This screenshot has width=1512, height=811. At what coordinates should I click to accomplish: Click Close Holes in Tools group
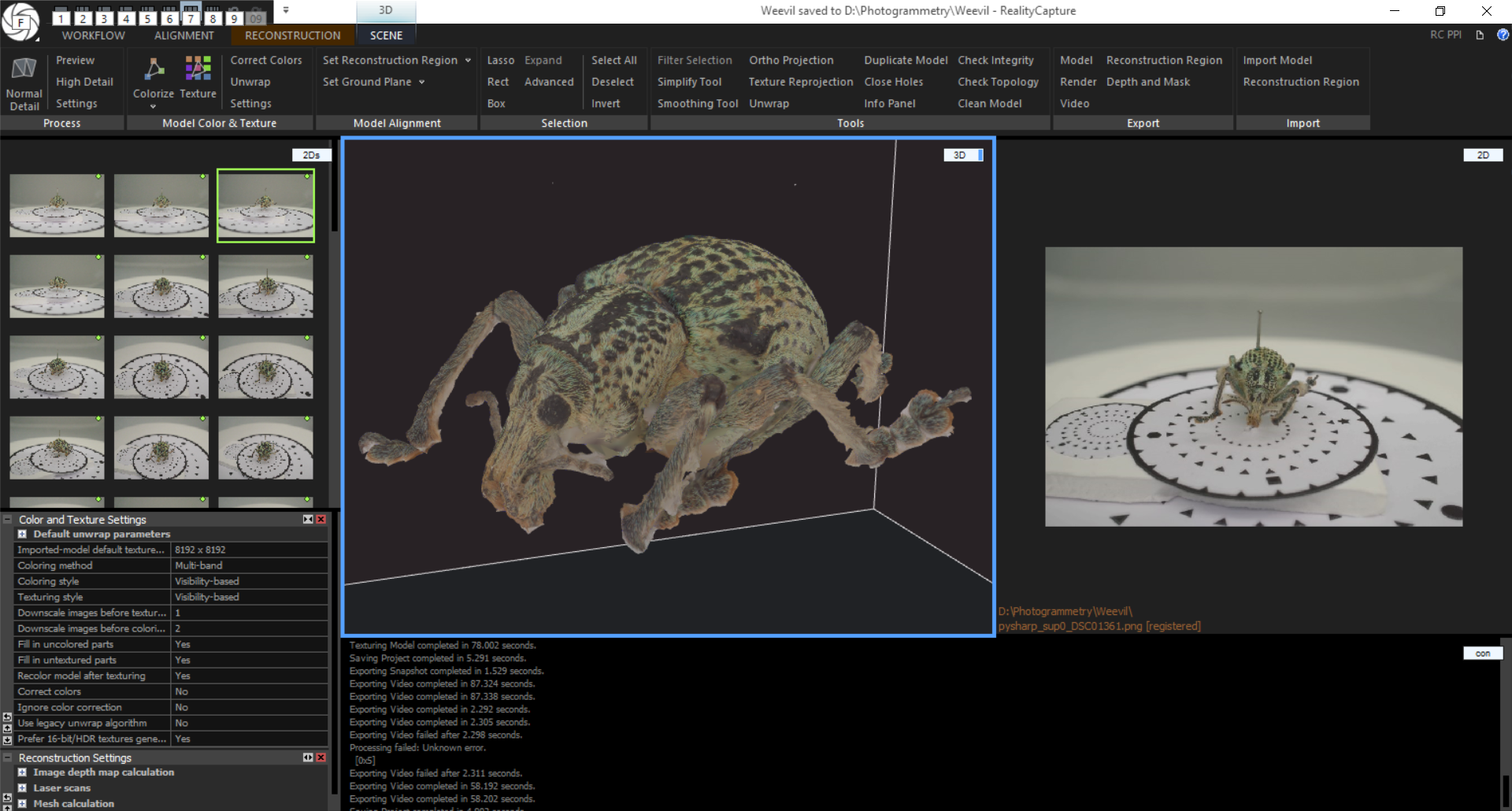[893, 82]
